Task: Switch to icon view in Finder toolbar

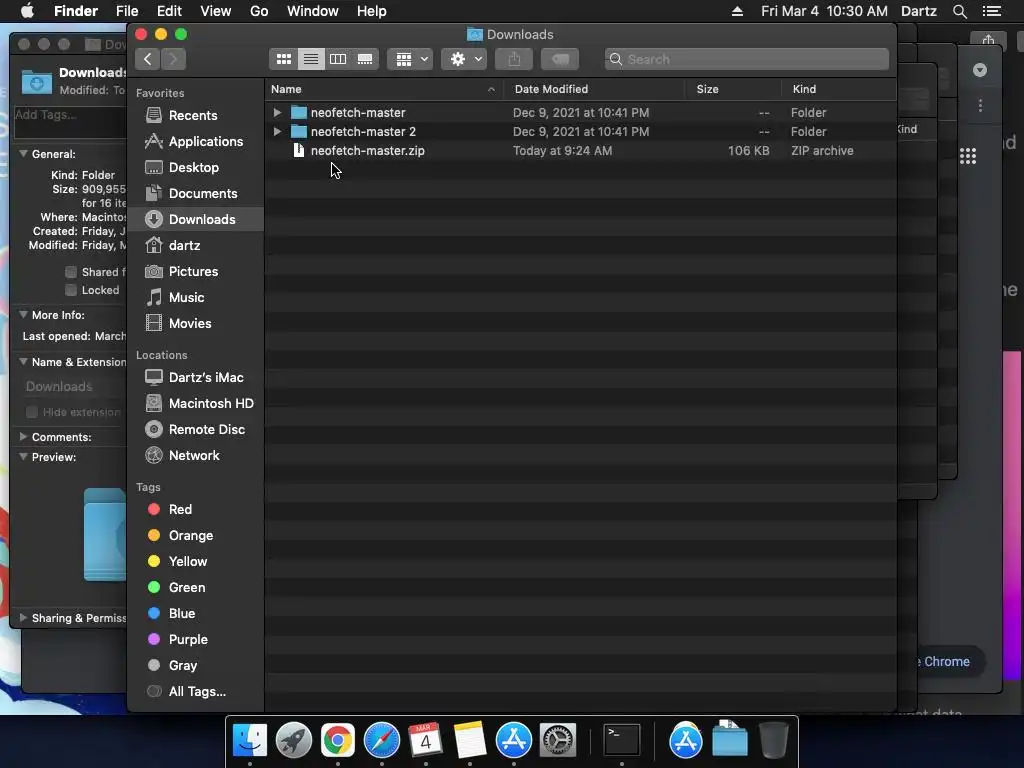Action: (x=283, y=59)
